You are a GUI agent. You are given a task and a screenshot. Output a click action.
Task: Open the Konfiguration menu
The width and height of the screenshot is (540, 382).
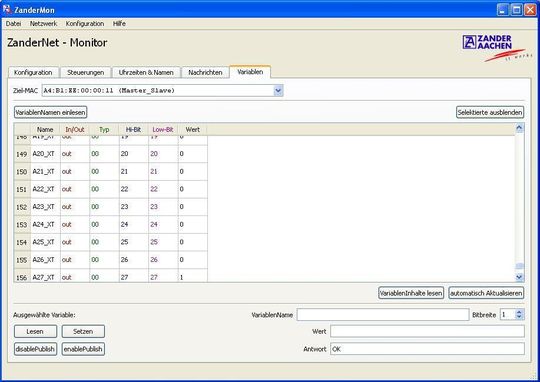point(85,23)
